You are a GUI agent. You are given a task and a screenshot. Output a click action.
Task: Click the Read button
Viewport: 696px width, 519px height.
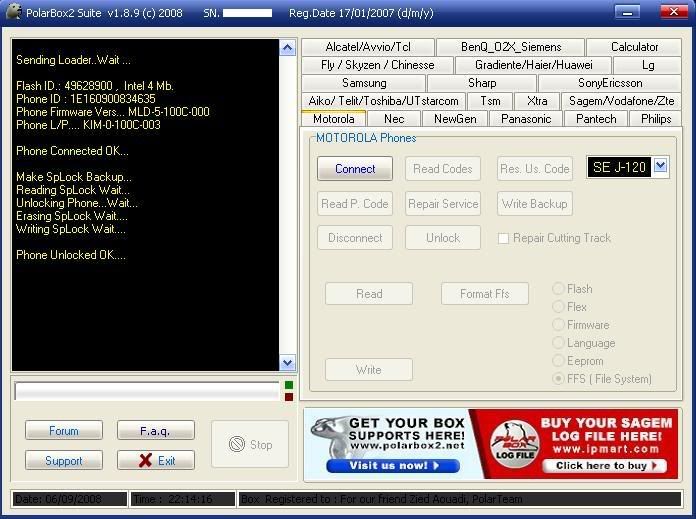coord(369,293)
